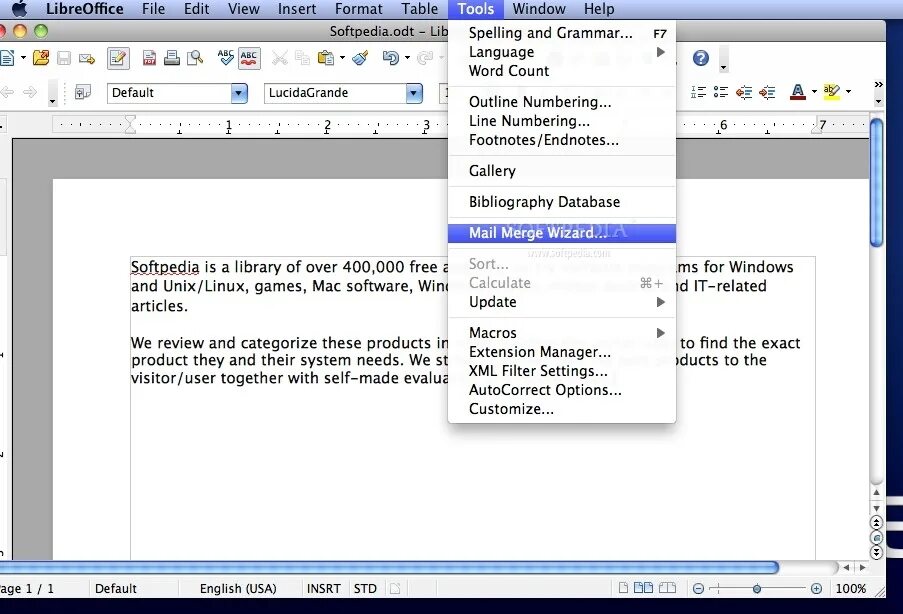The height and width of the screenshot is (614, 903).
Task: Open Footnotes/Endnotes settings
Action: [561, 140]
